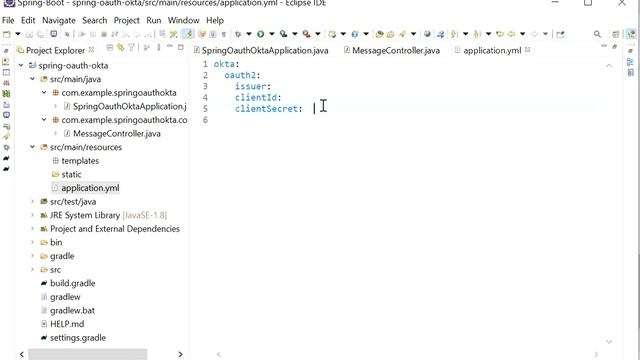Collapse the src/main/resources folder
640x360 pixels.
coord(32,147)
